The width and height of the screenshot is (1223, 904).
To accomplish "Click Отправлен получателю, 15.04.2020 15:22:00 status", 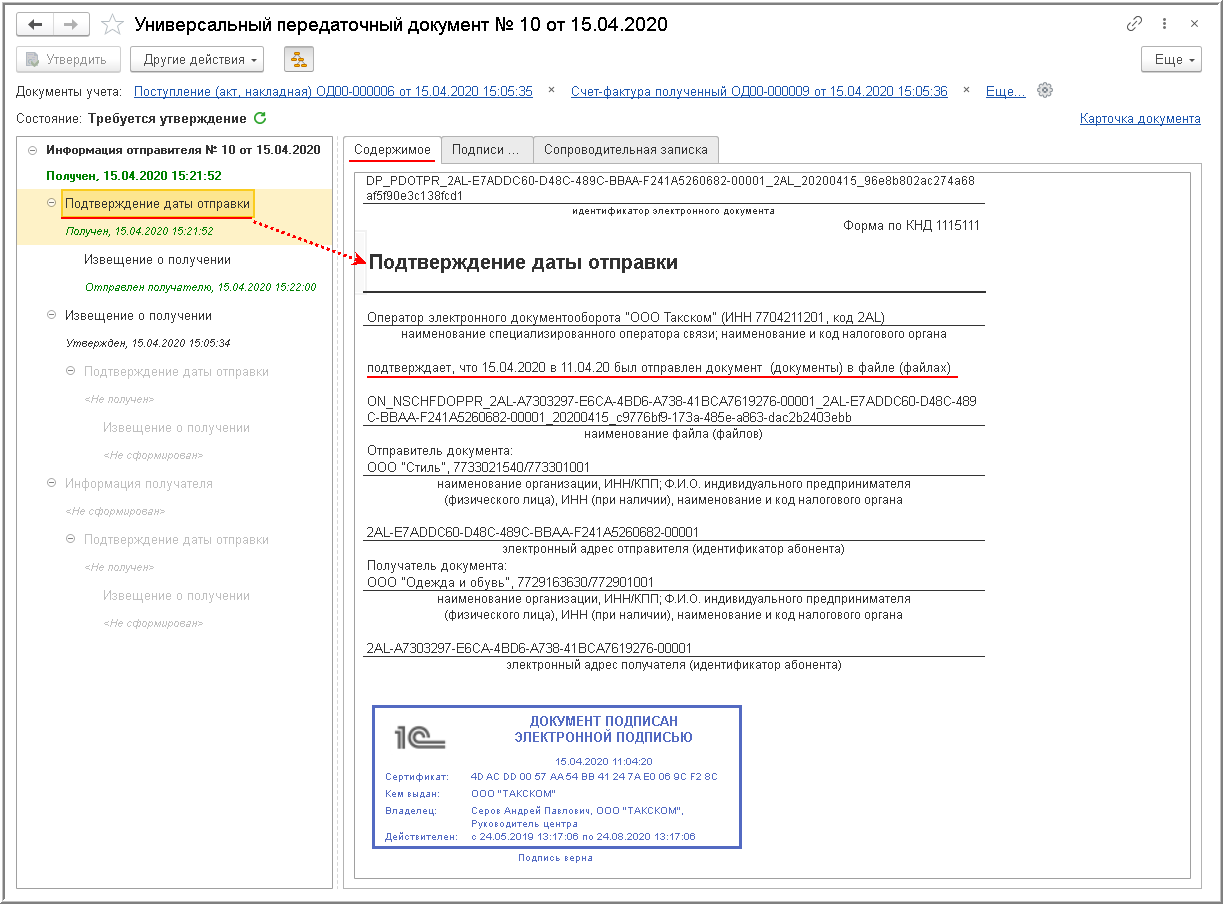I will point(201,288).
